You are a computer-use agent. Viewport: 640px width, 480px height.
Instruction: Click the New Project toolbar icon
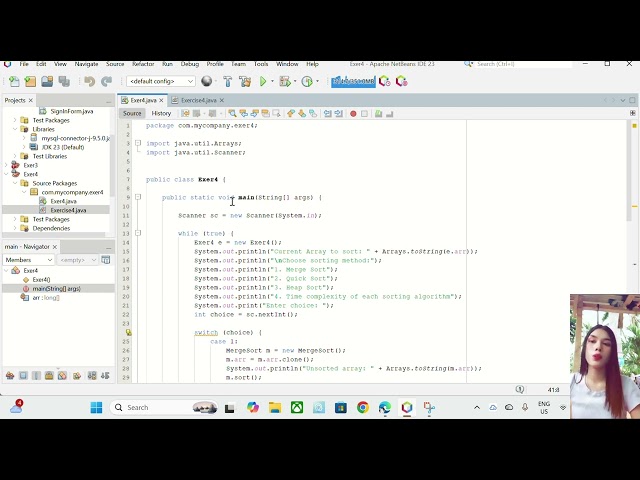[x=30, y=81]
